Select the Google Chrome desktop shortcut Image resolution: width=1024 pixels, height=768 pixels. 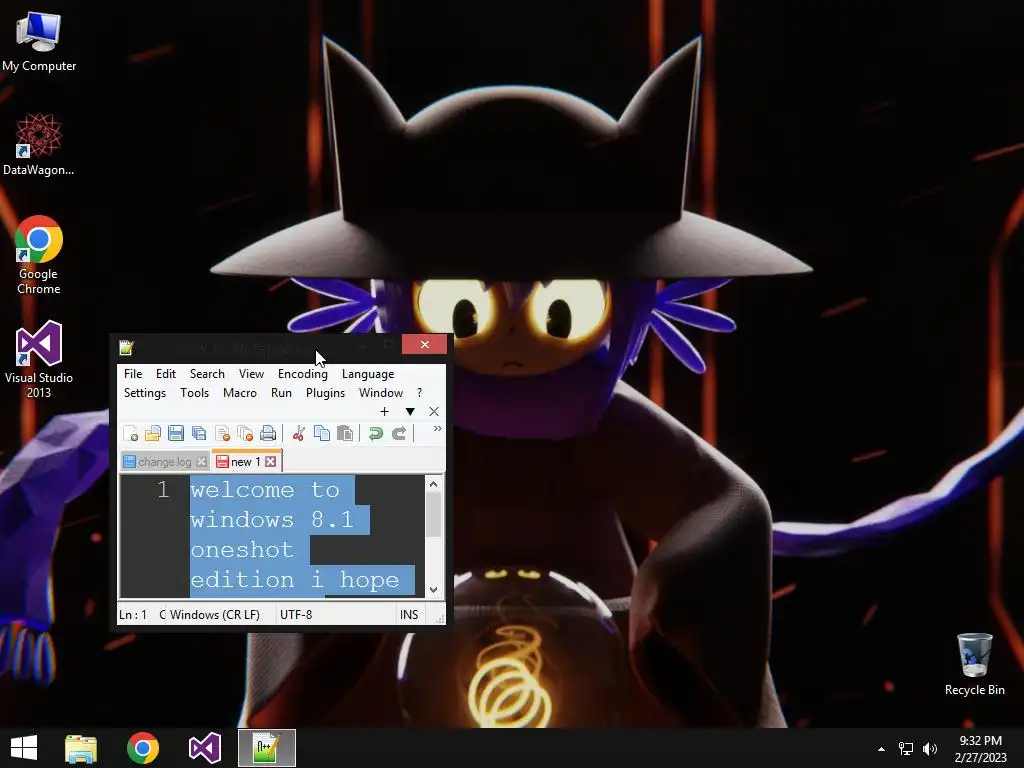click(x=39, y=255)
